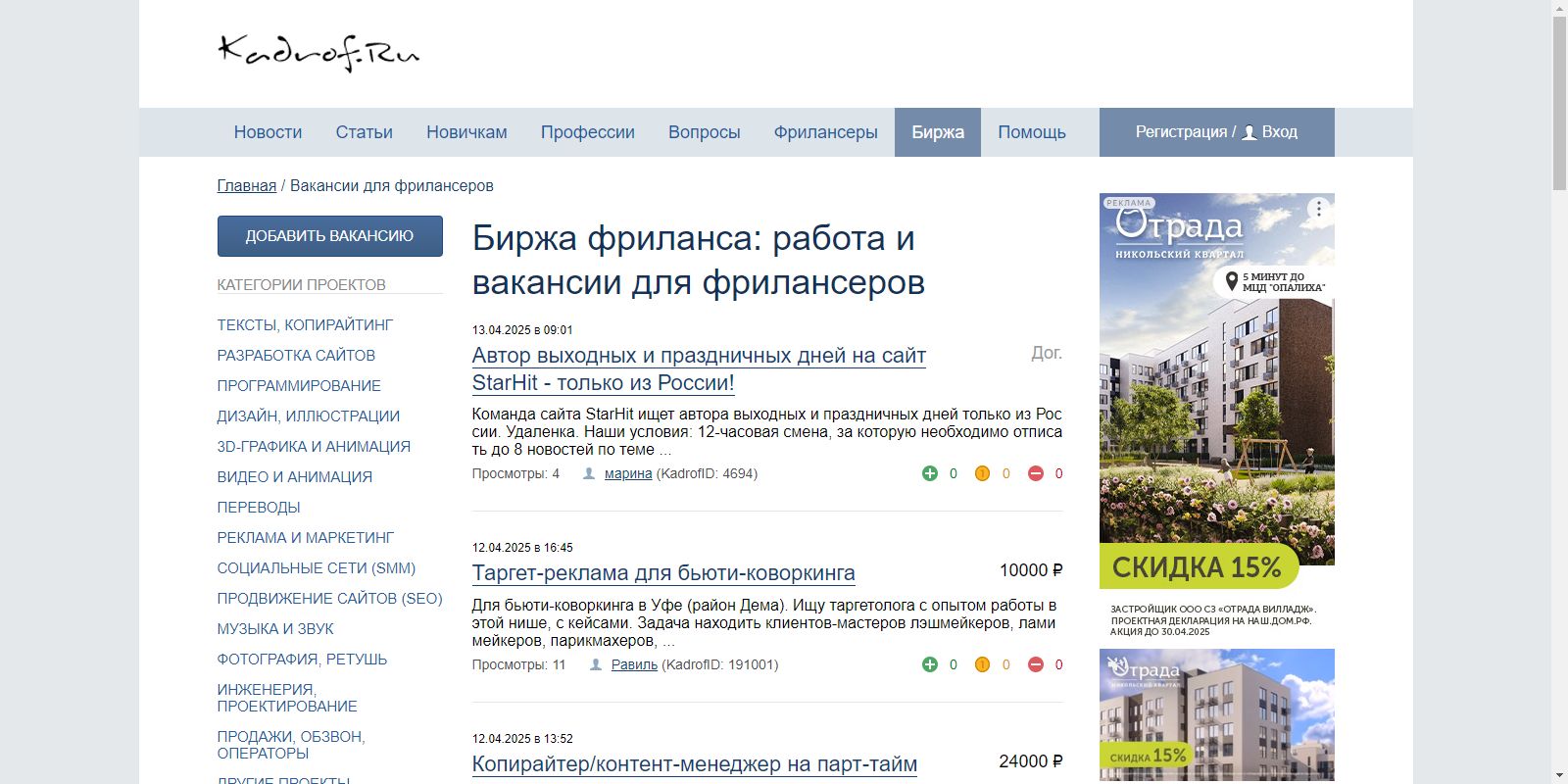This screenshot has width=1568, height=784.
Task: Click the СКИДКА 15% label on large ad
Action: pyautogui.click(x=1198, y=567)
